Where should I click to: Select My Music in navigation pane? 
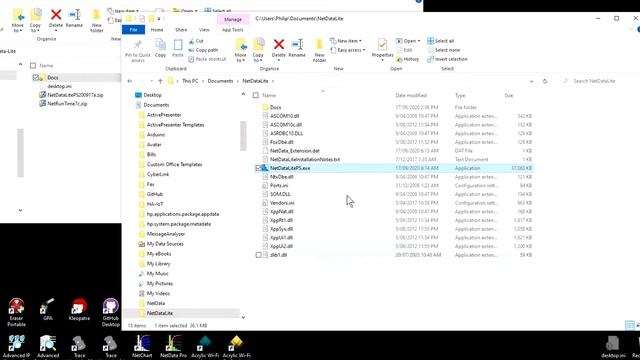(158, 273)
